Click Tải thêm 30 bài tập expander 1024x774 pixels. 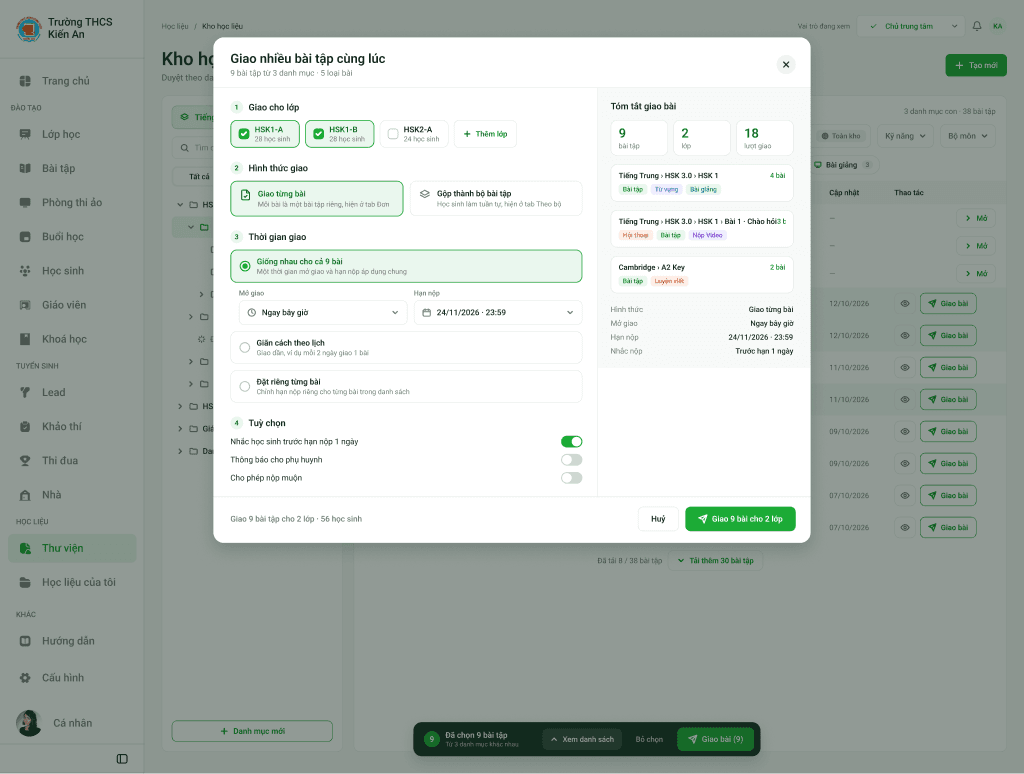pos(715,561)
